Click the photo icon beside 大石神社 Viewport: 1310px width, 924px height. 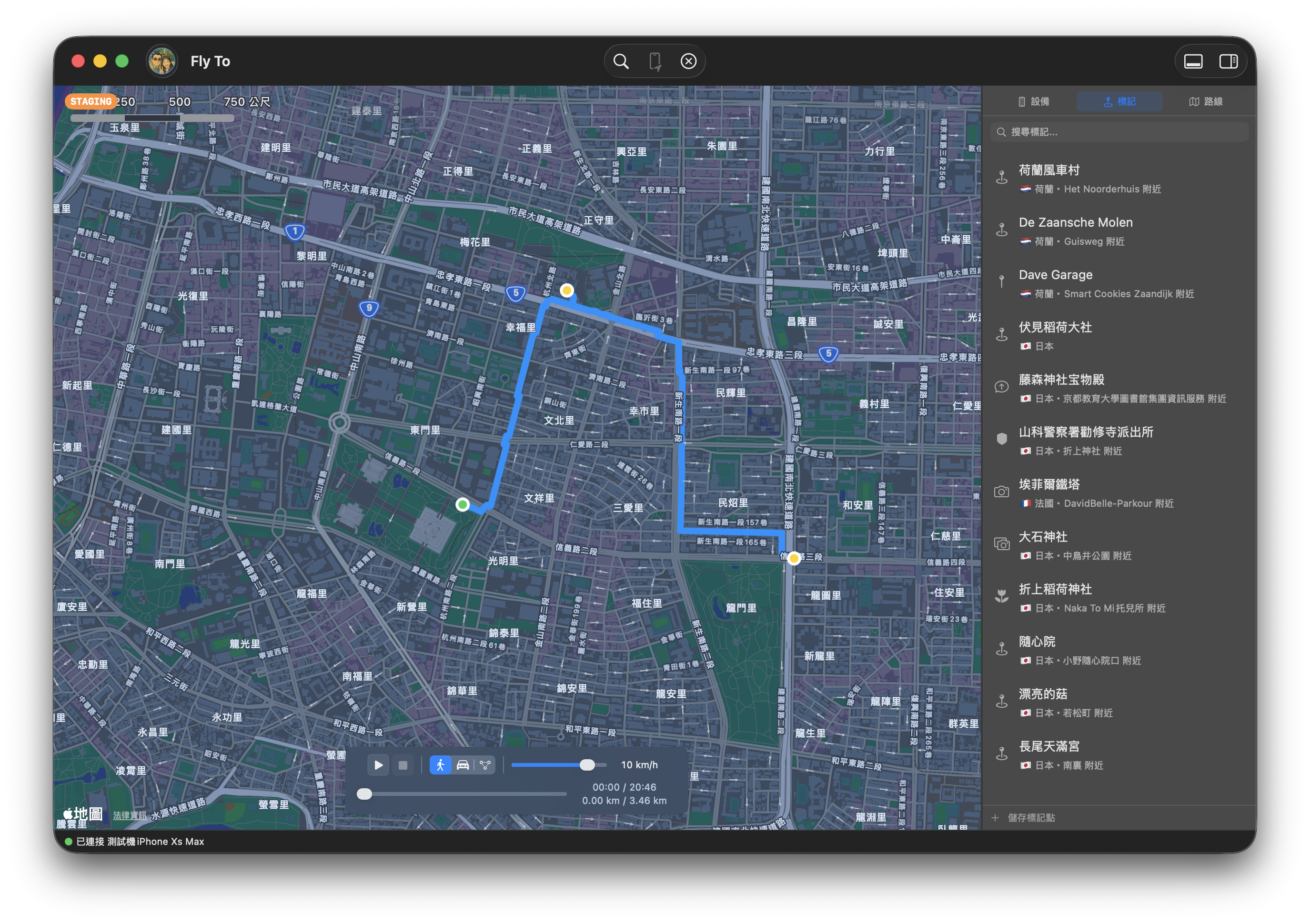click(1001, 544)
